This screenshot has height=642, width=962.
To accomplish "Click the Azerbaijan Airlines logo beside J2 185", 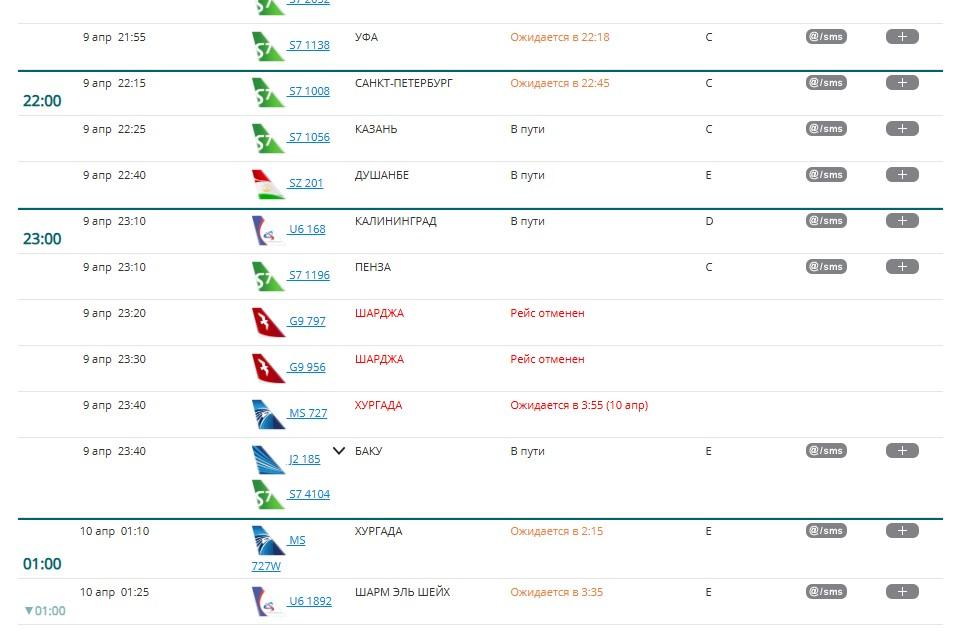I will pyautogui.click(x=267, y=460).
